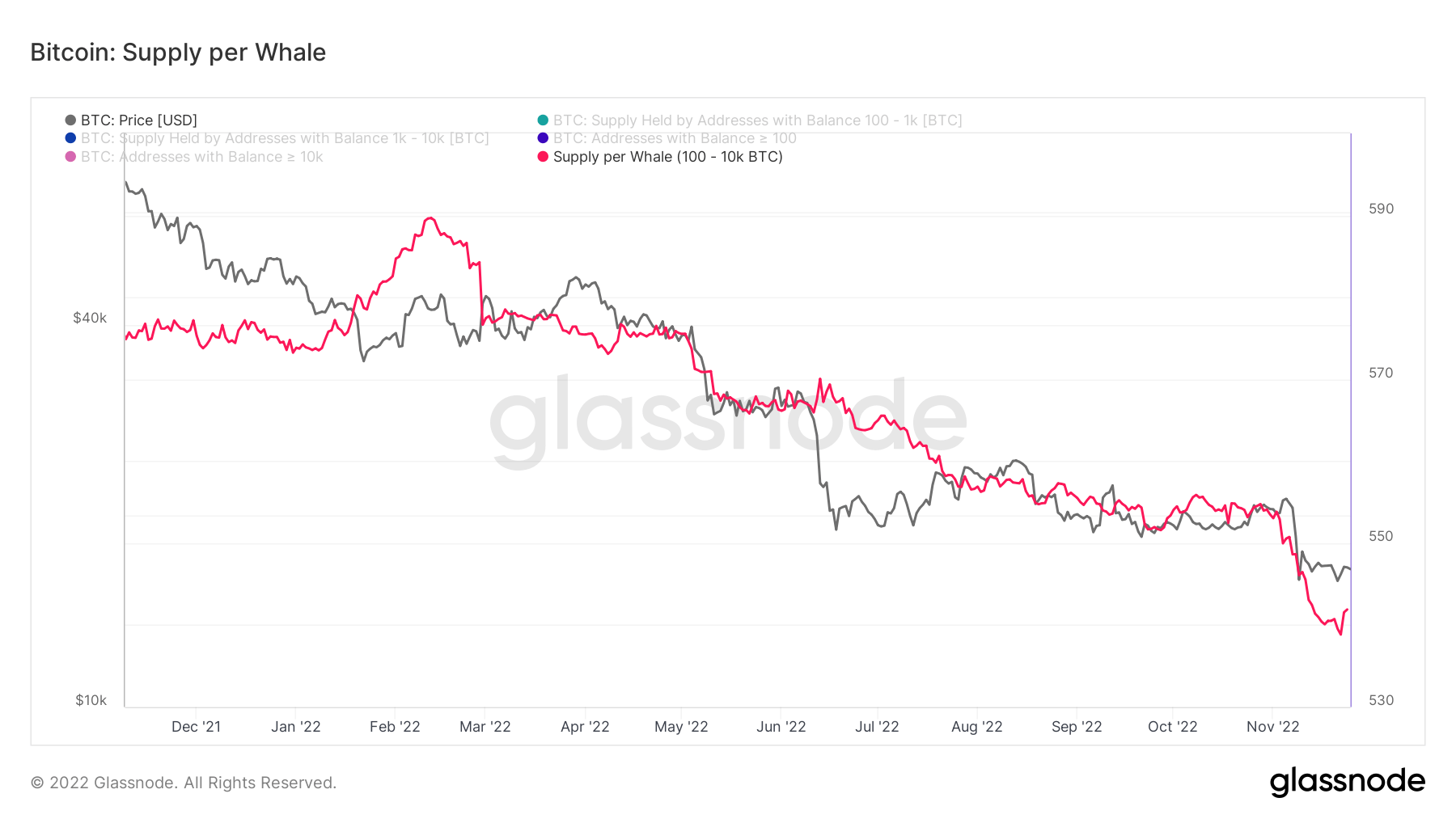Select the Jun '22 x-axis label
This screenshot has width=1456, height=819.
point(781,727)
